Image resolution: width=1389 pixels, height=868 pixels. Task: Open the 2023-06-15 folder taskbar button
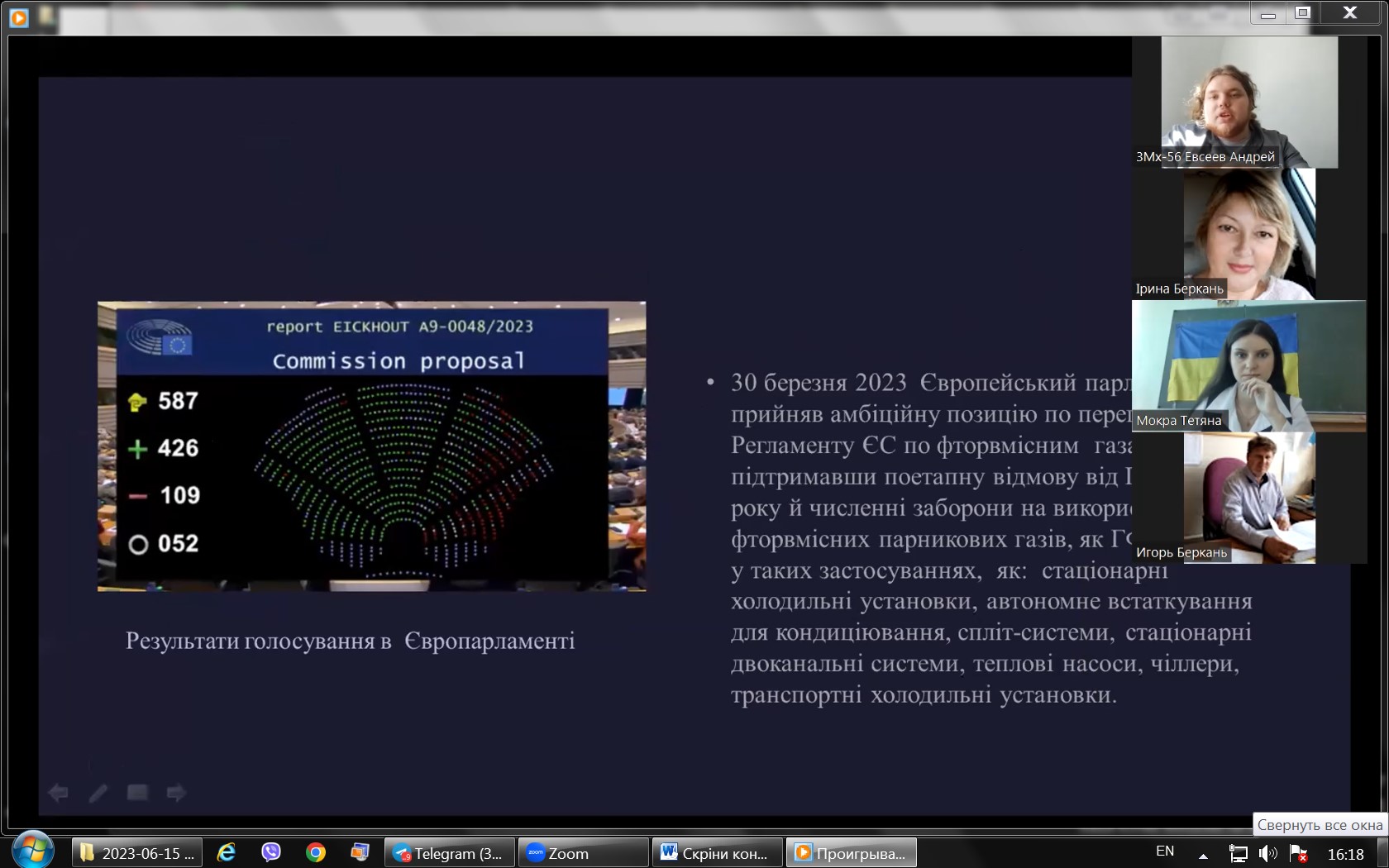point(137,853)
